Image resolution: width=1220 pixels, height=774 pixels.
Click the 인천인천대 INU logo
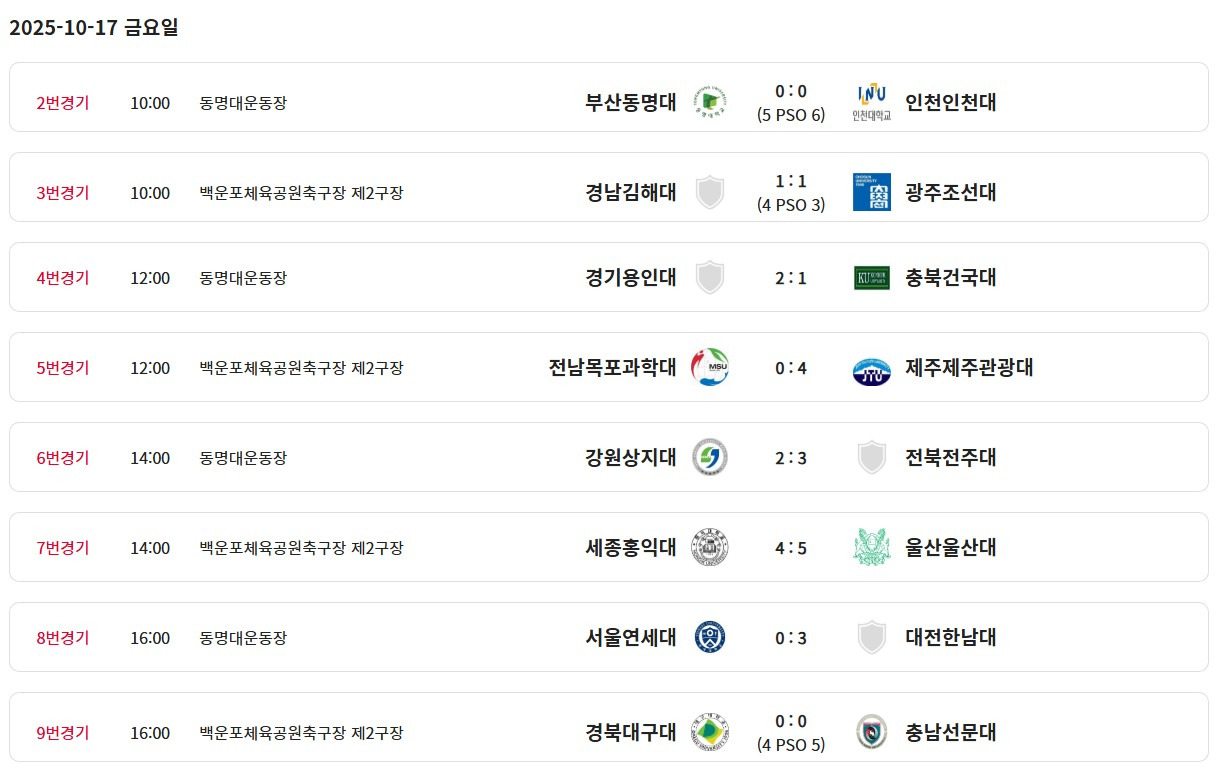(x=871, y=102)
